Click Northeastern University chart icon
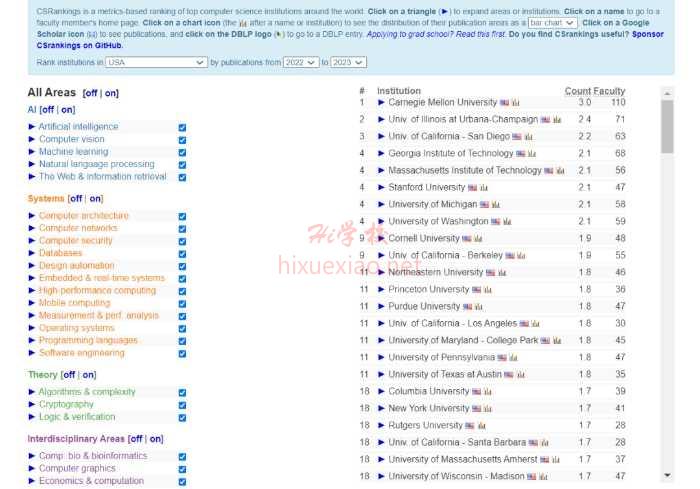The height and width of the screenshot is (489, 700). pyautogui.click(x=502, y=272)
